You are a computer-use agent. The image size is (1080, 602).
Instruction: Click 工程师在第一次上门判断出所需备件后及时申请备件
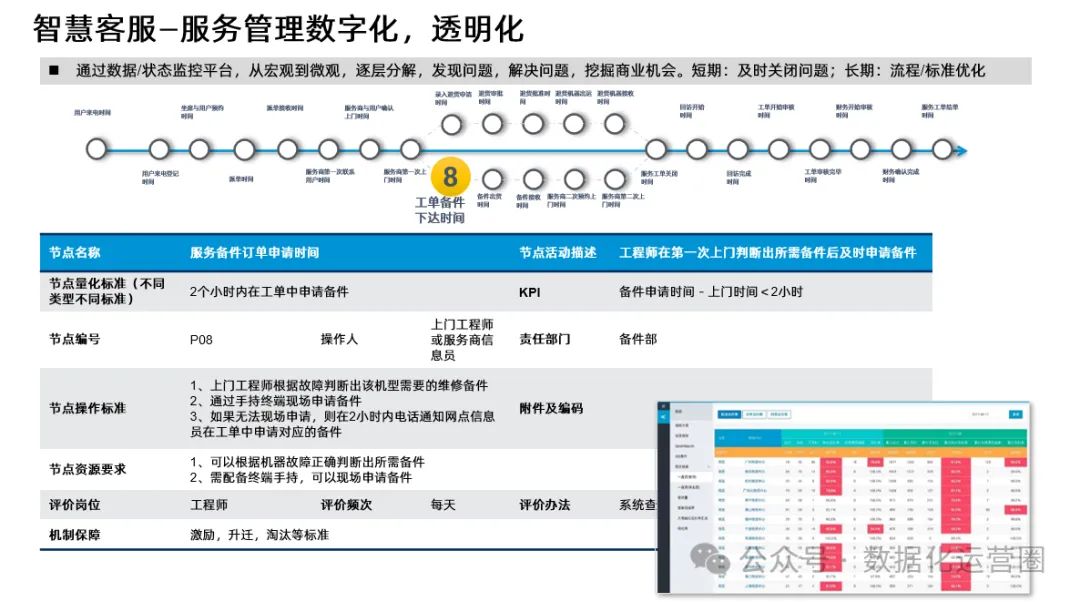coord(767,253)
